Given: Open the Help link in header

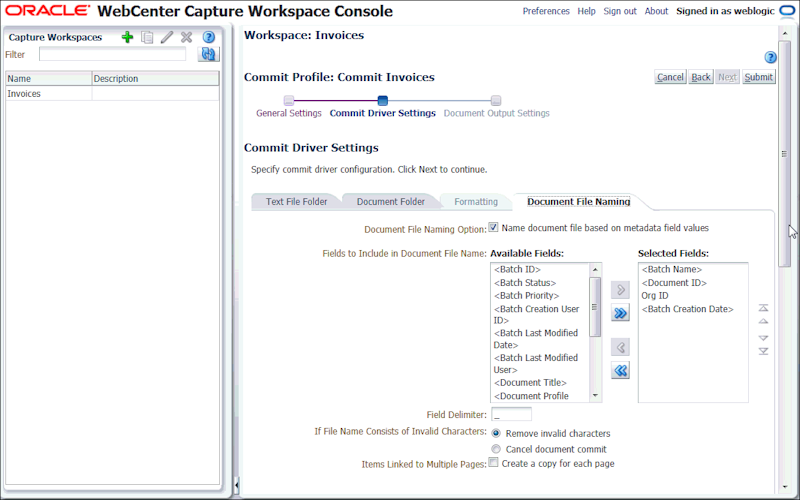Looking at the screenshot, I should coord(586,11).
